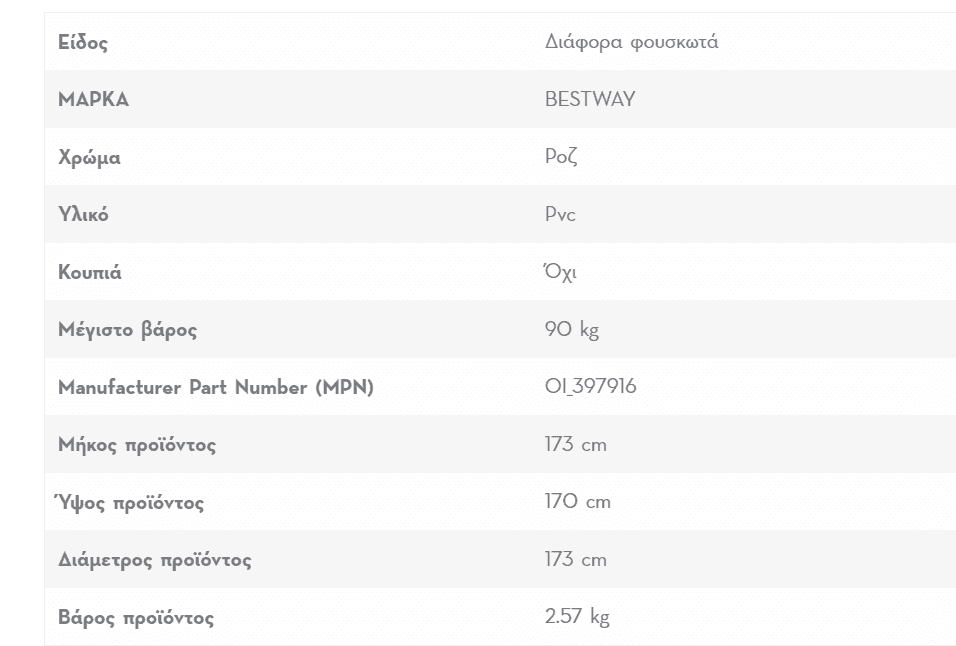956x646 pixels.
Task: Select the Ροζ color value
Action: 561,157
